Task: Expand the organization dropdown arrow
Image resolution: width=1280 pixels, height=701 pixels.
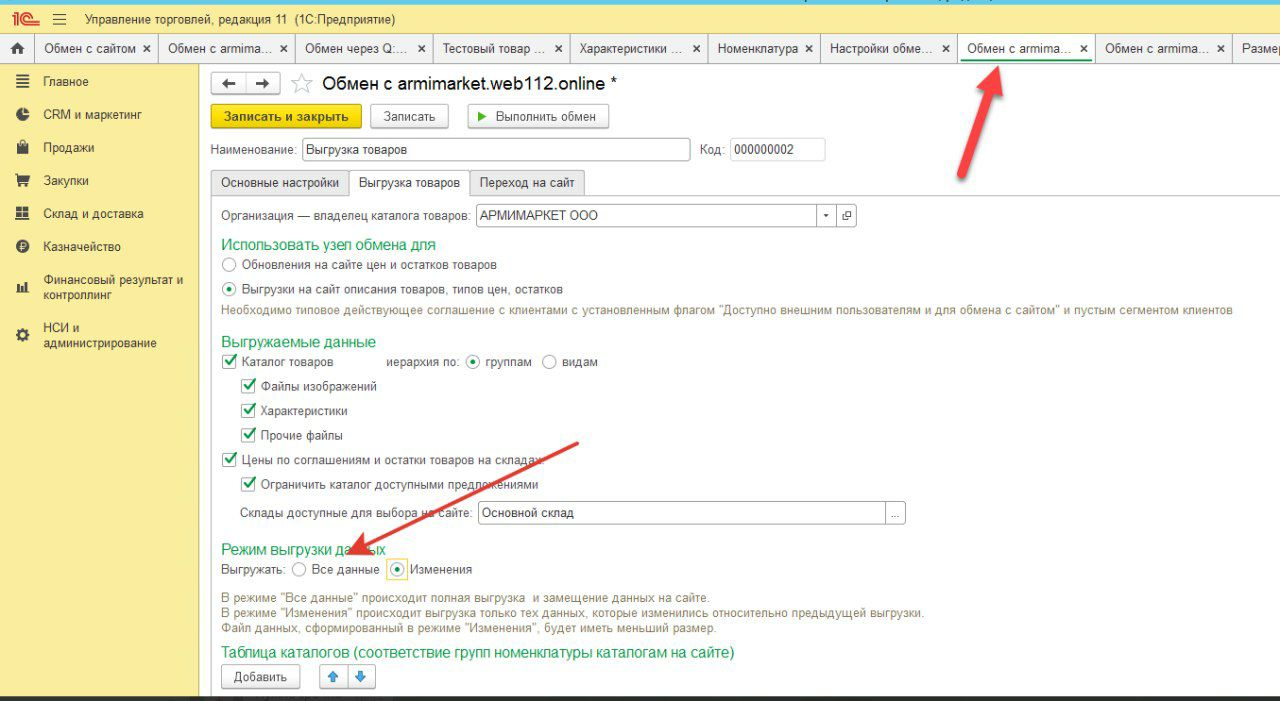Action: pos(826,215)
